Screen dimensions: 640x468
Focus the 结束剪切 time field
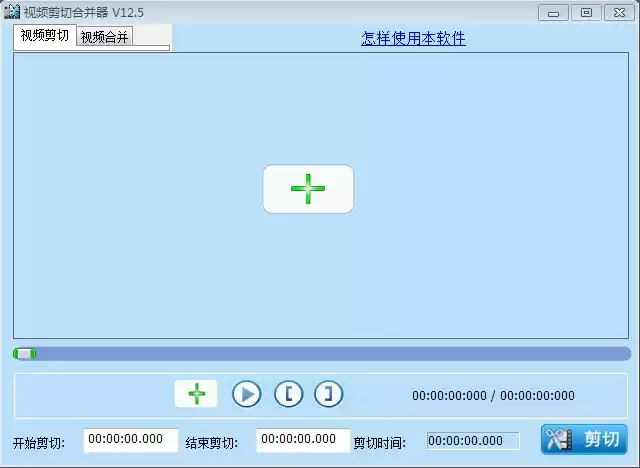tap(303, 440)
